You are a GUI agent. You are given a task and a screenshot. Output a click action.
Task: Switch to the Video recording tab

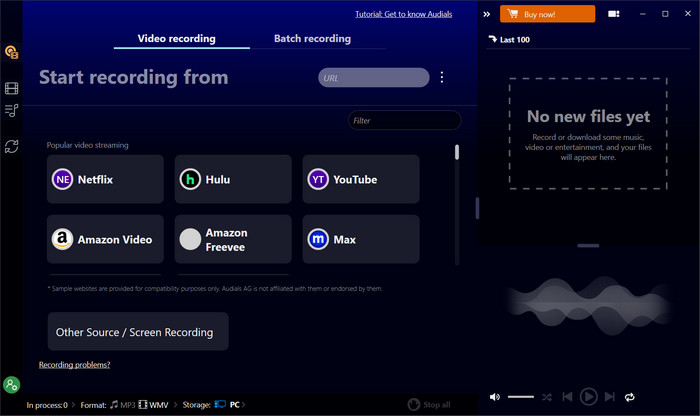coord(177,39)
